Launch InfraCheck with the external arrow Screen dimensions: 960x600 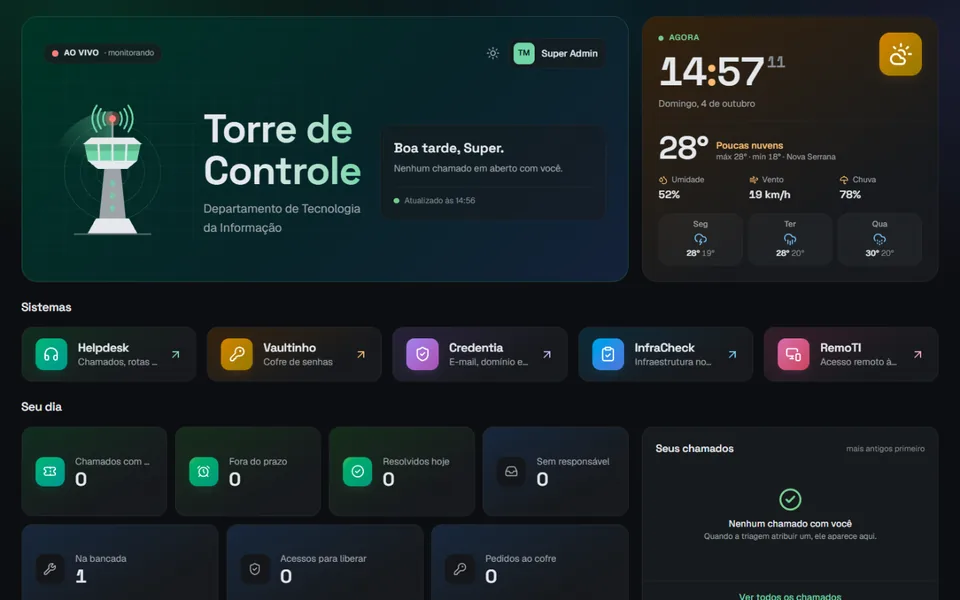[732, 354]
